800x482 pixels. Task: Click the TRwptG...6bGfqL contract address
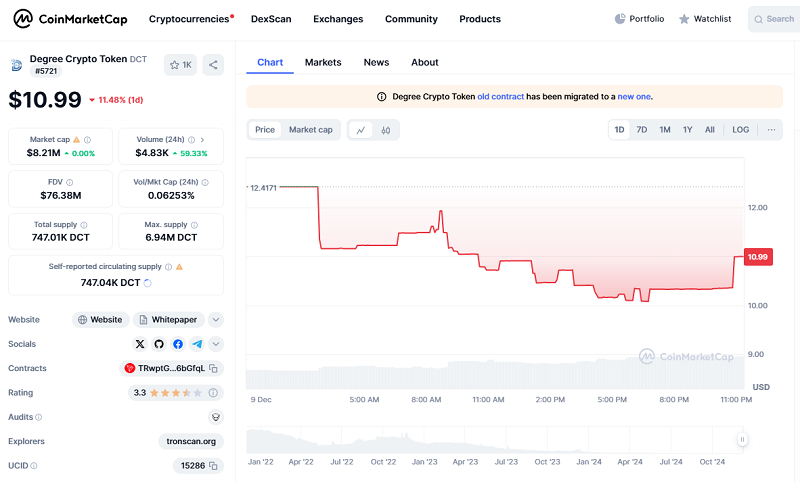(x=171, y=368)
